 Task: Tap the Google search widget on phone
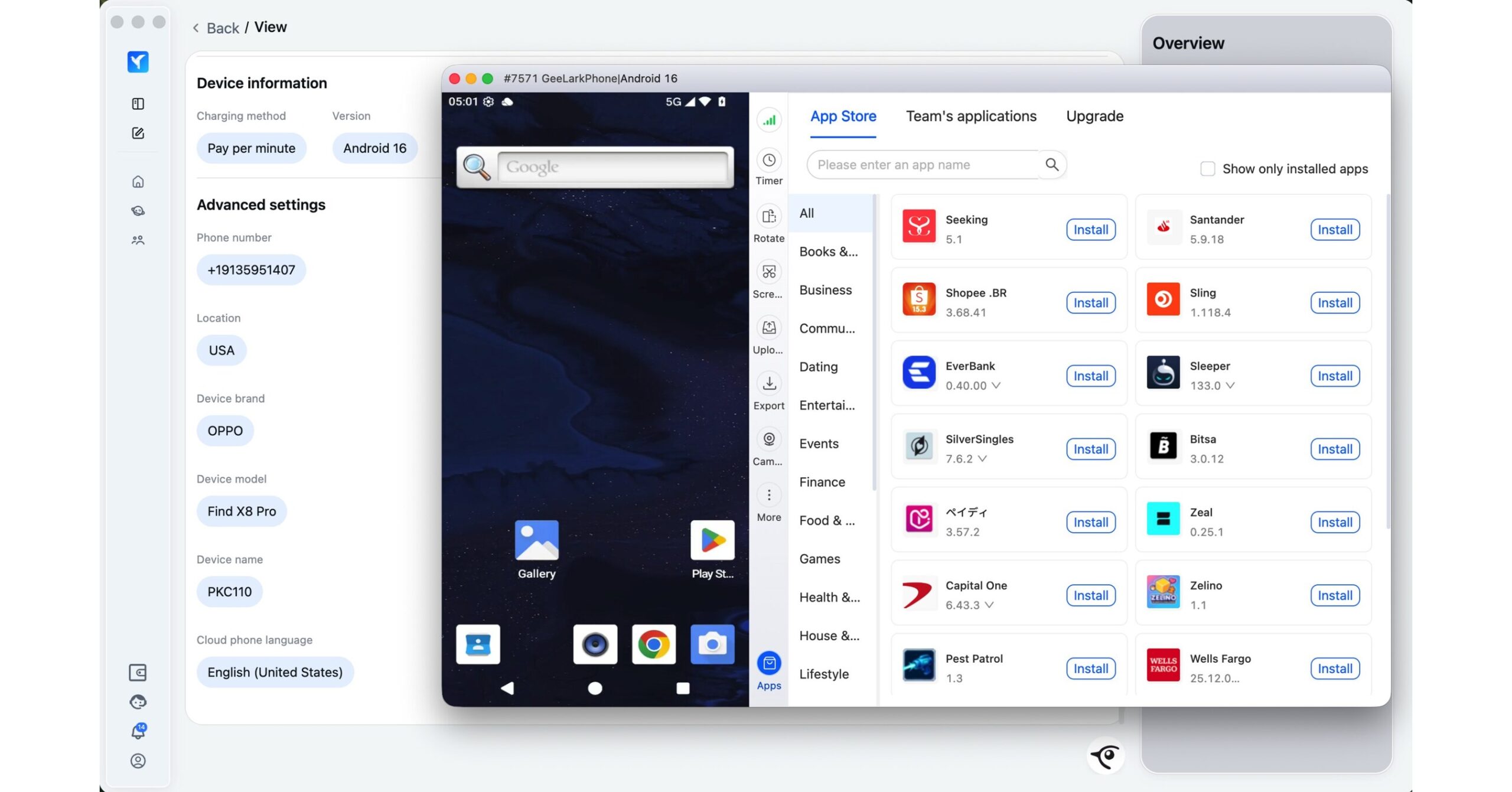tap(595, 167)
